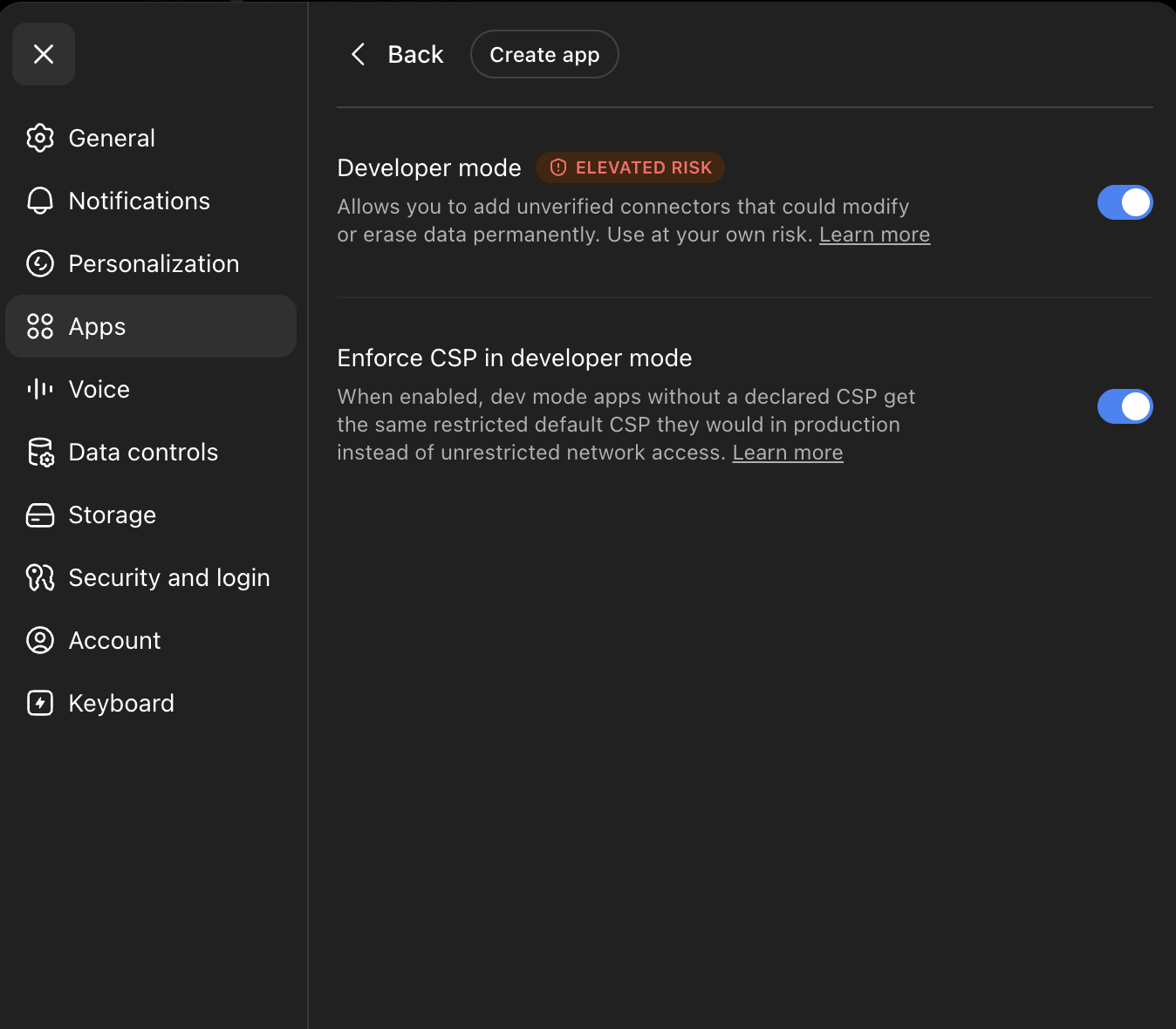Click the Account person icon
This screenshot has height=1029, width=1176.
tap(40, 640)
